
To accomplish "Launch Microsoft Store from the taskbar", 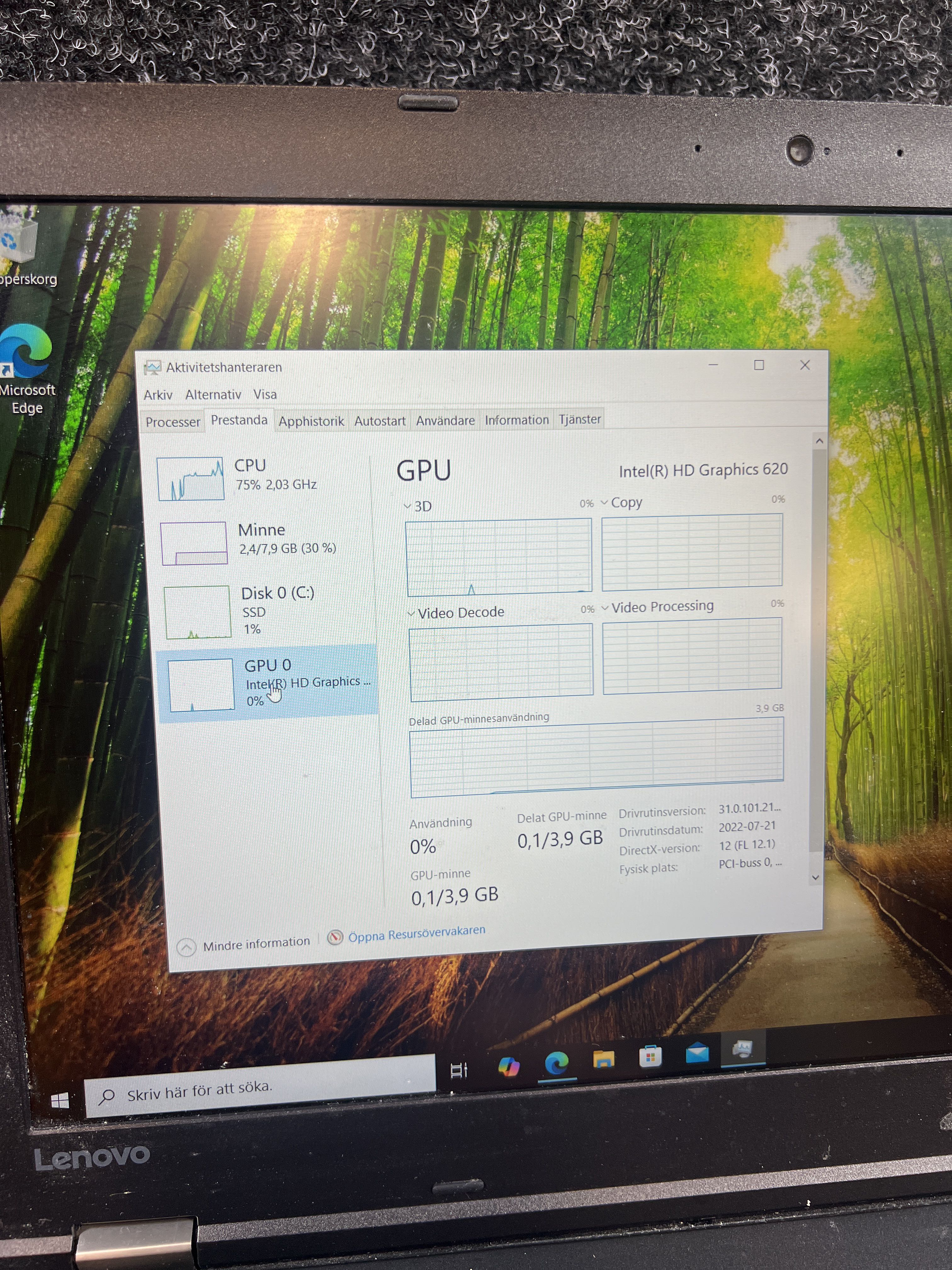I will (650, 1056).
